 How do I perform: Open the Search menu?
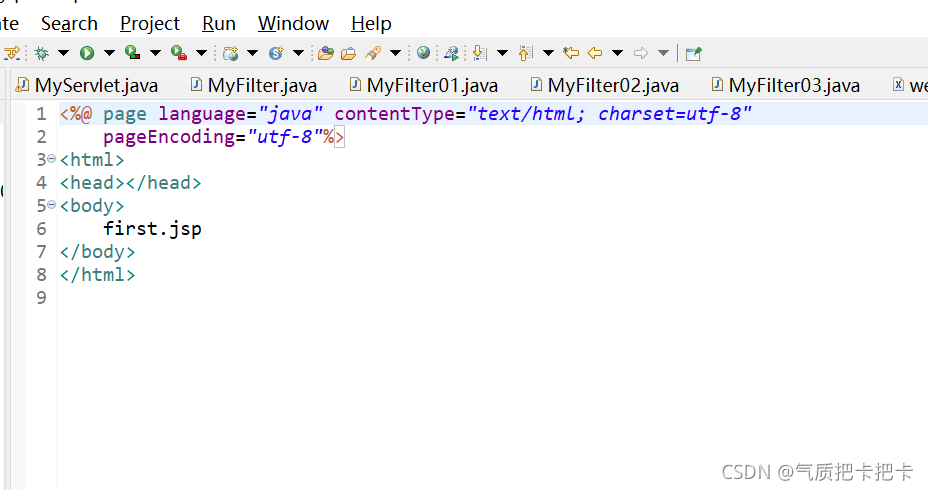pos(69,24)
